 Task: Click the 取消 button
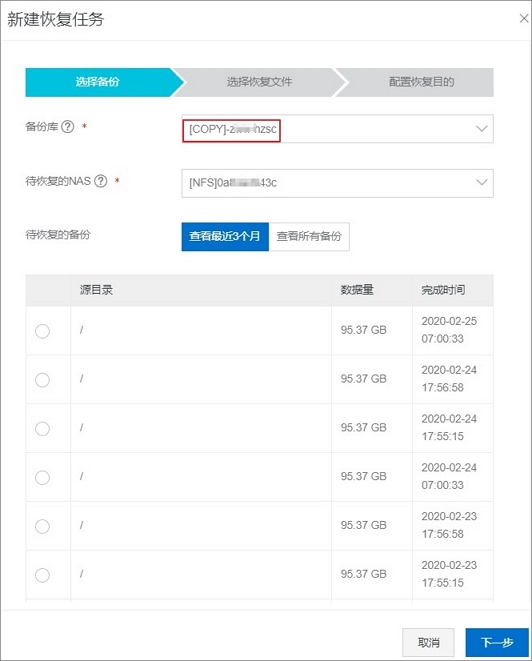coord(428,642)
